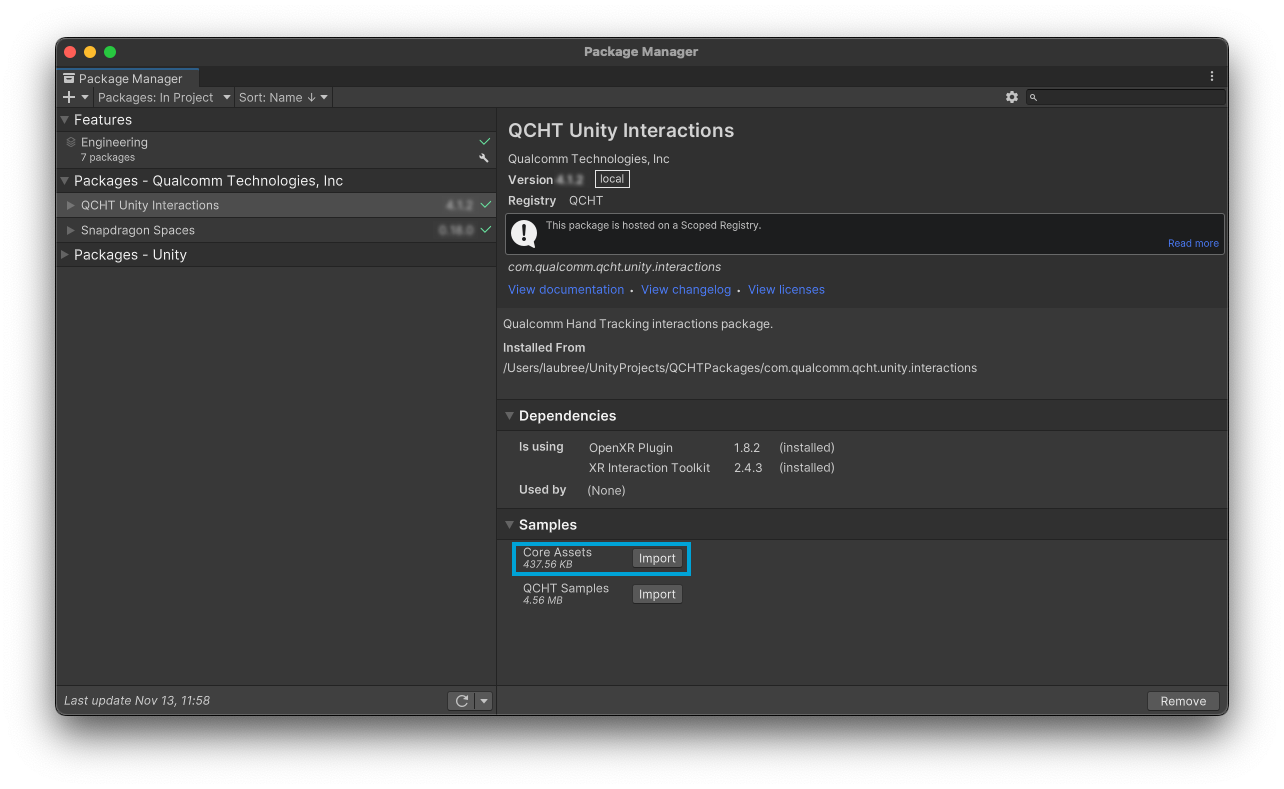Screen dimensions: 1284x789
Task: Click the package ID com.qualcomm.qcht.unity.interactions
Action: click(614, 267)
